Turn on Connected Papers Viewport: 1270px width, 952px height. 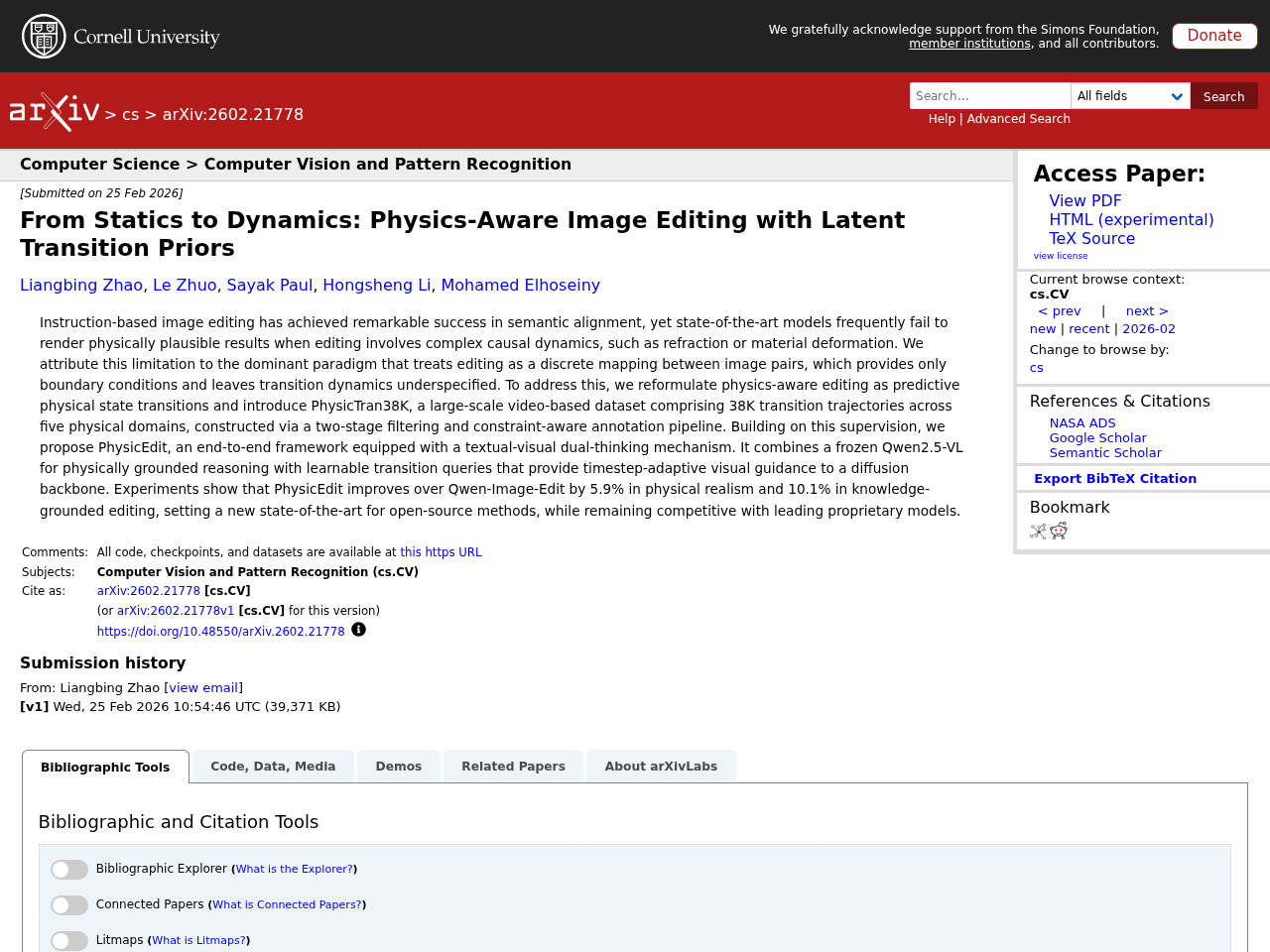coord(69,904)
